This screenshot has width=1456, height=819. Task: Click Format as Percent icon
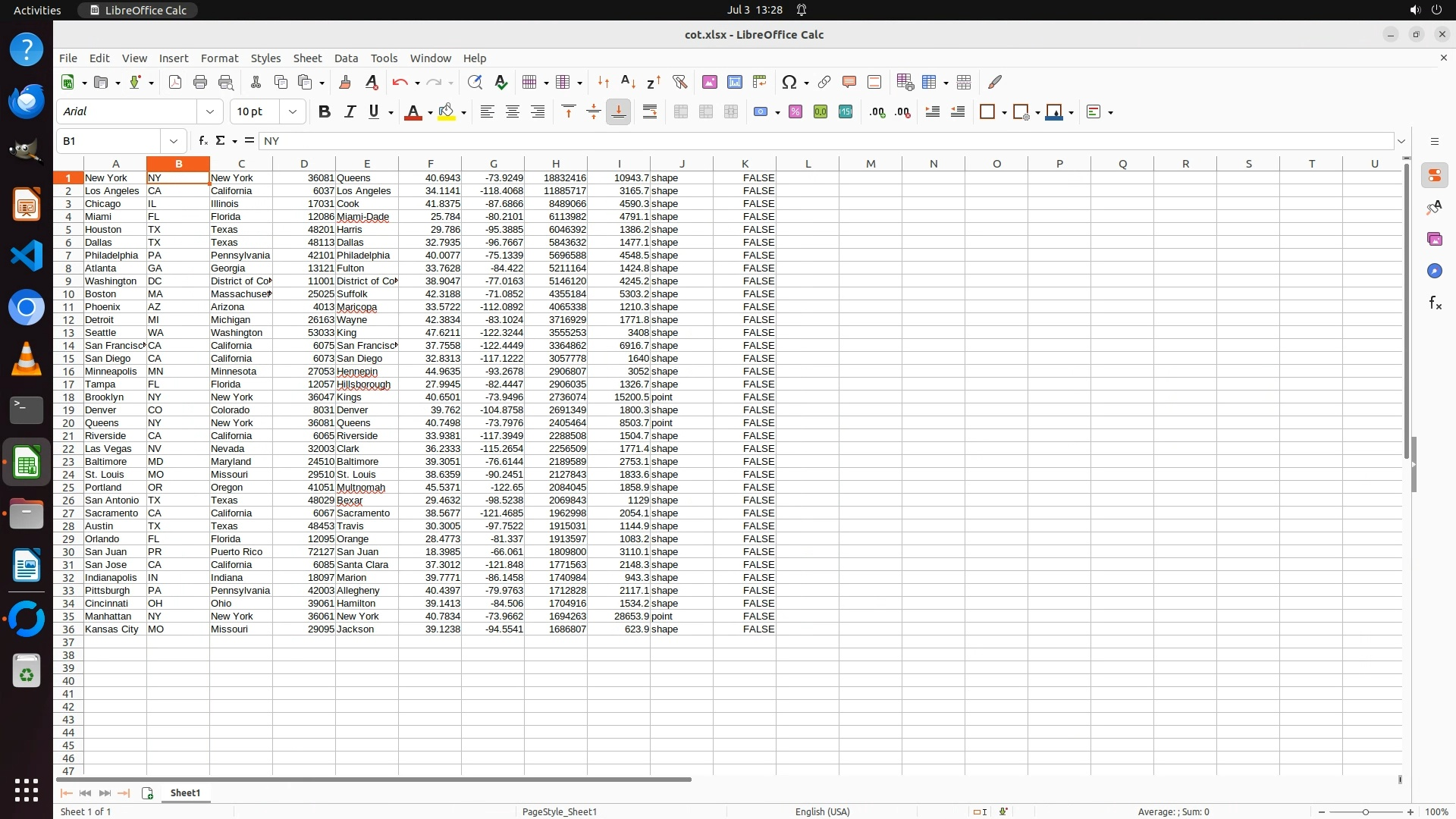tap(795, 112)
